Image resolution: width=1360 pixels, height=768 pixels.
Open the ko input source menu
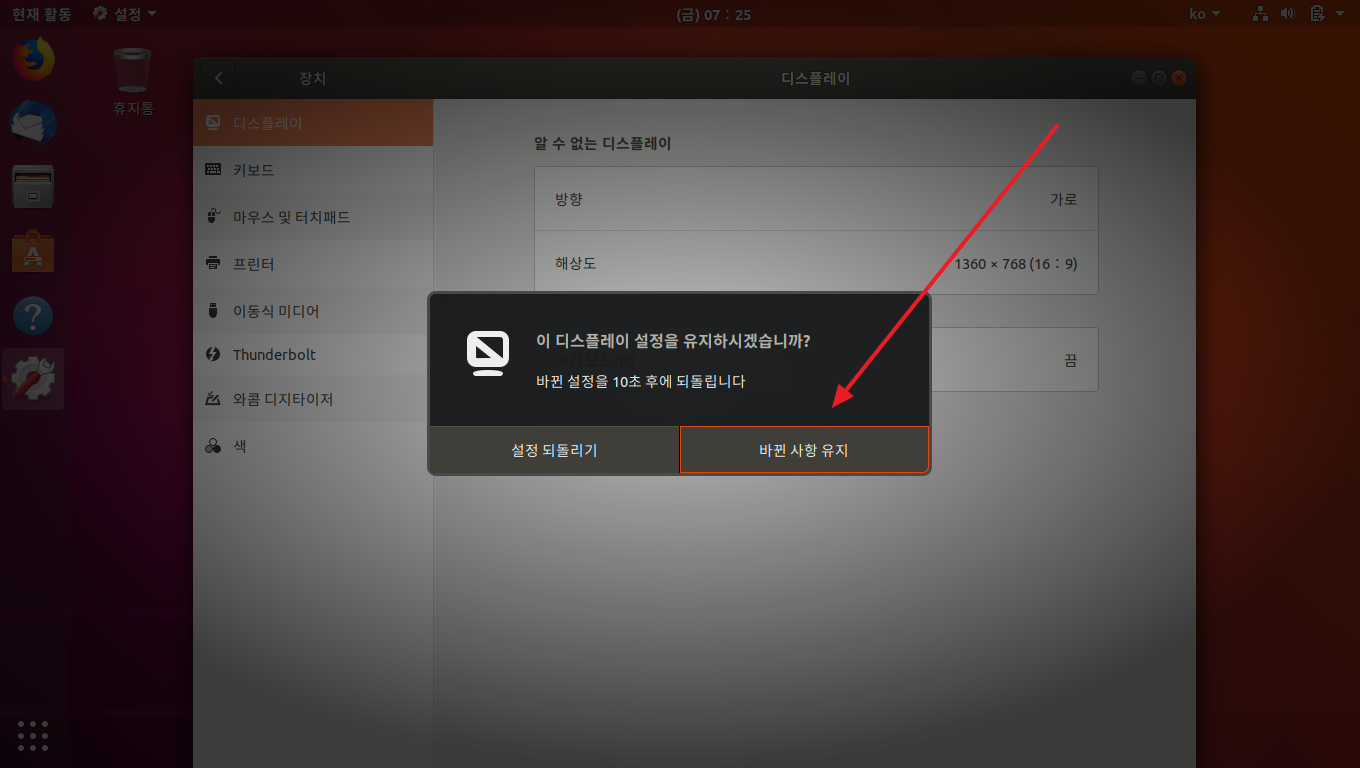coord(1204,14)
